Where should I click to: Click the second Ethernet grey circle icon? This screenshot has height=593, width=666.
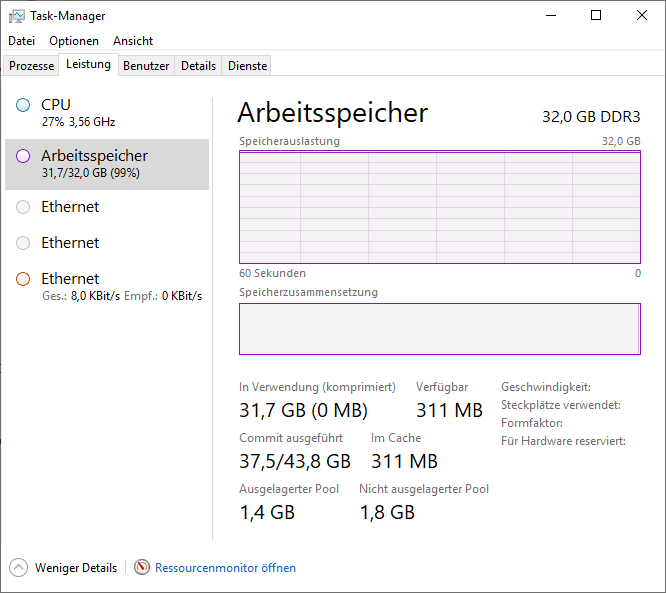point(23,243)
